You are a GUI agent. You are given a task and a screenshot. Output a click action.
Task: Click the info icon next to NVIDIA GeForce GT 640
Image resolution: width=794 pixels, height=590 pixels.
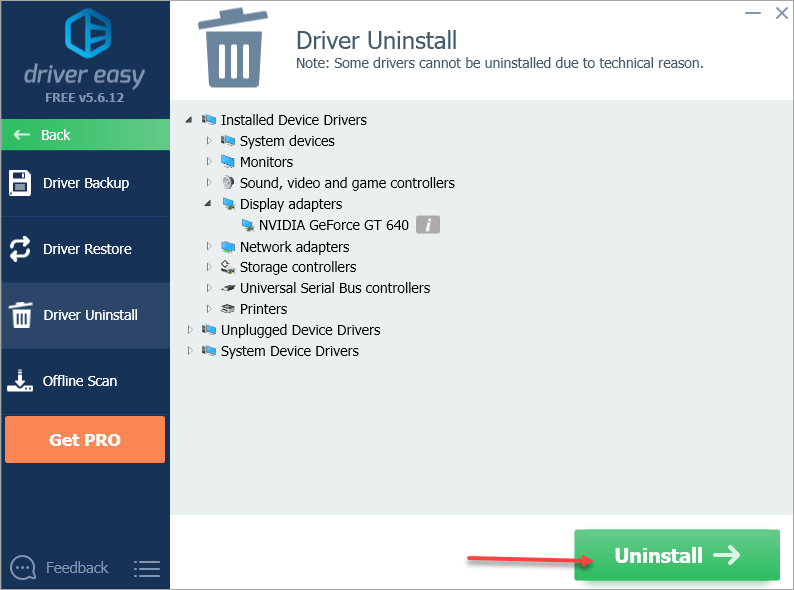[x=428, y=224]
